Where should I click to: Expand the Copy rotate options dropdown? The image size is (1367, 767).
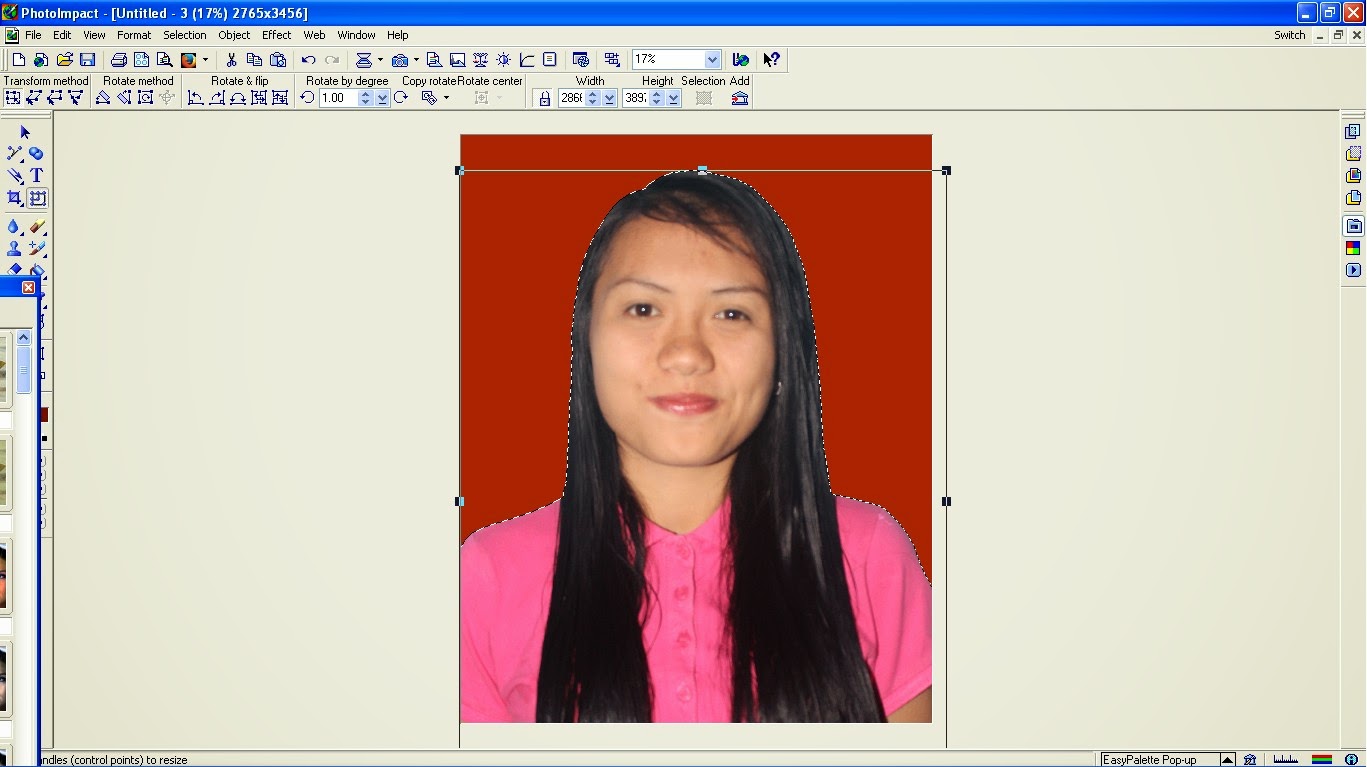(447, 97)
